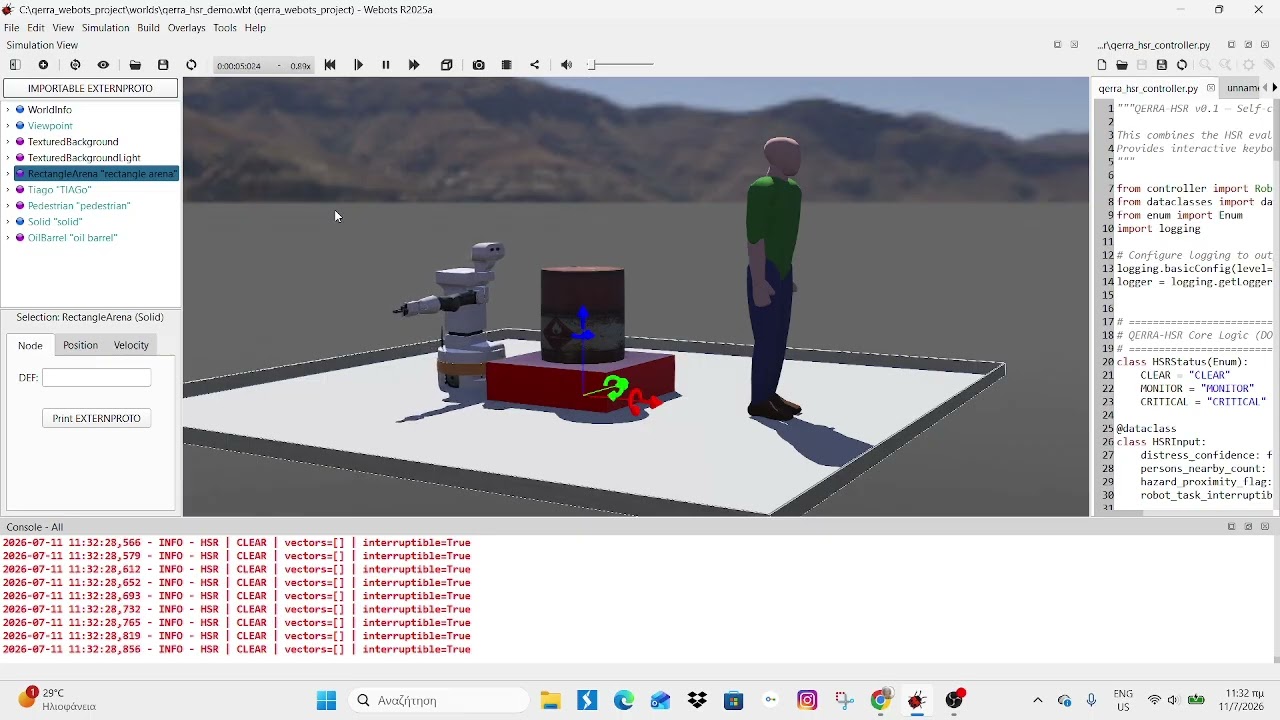
Task: Mute the simulation sound
Action: (x=567, y=65)
